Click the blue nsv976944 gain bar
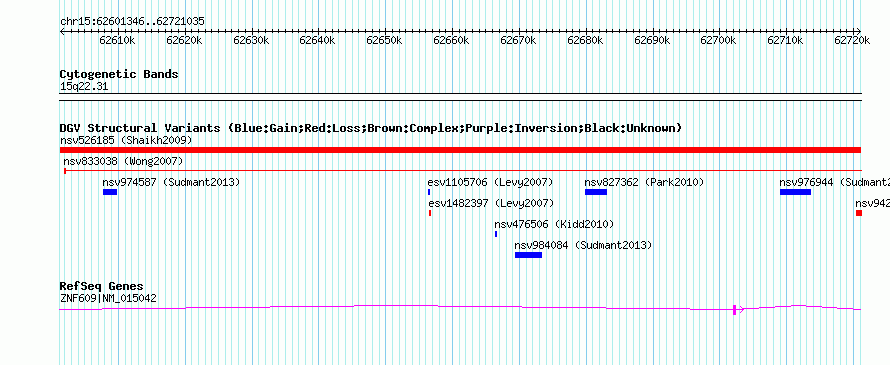 [795, 192]
